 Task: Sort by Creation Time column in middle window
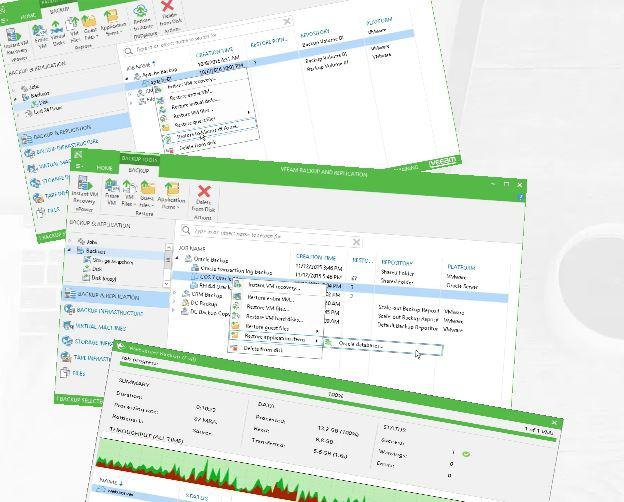click(316, 257)
